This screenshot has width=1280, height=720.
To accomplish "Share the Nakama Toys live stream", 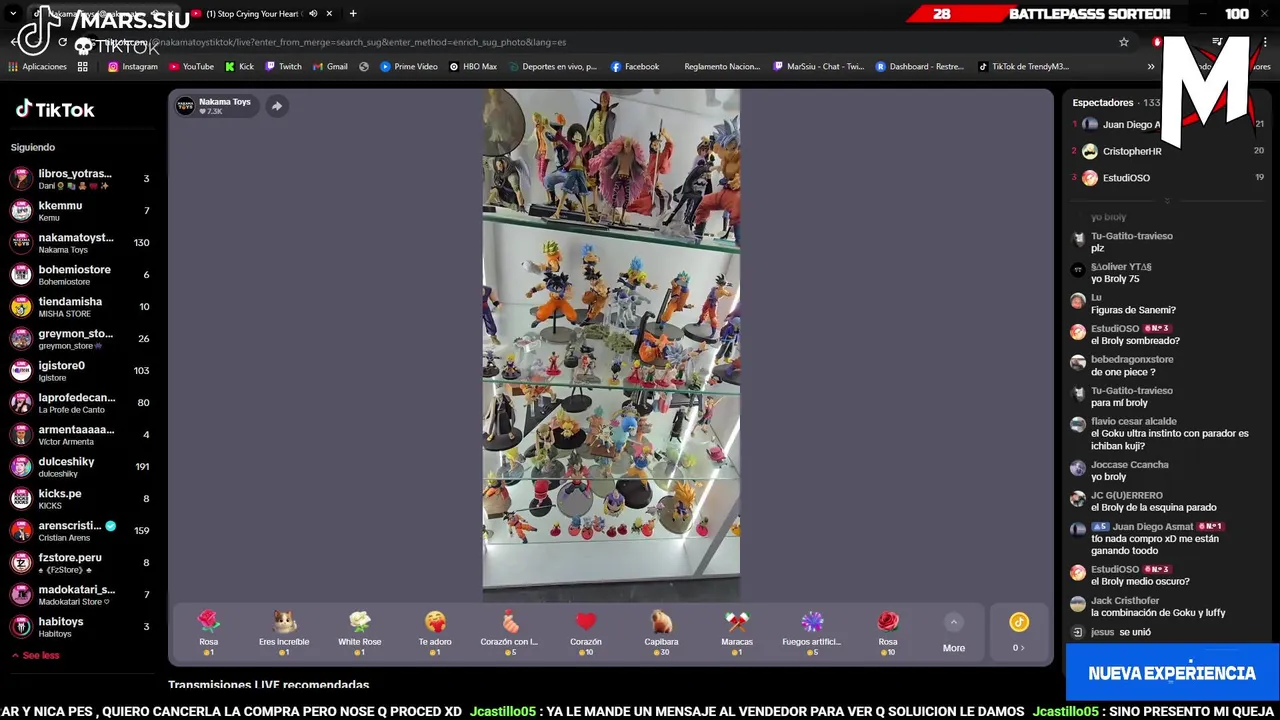I will click(277, 106).
